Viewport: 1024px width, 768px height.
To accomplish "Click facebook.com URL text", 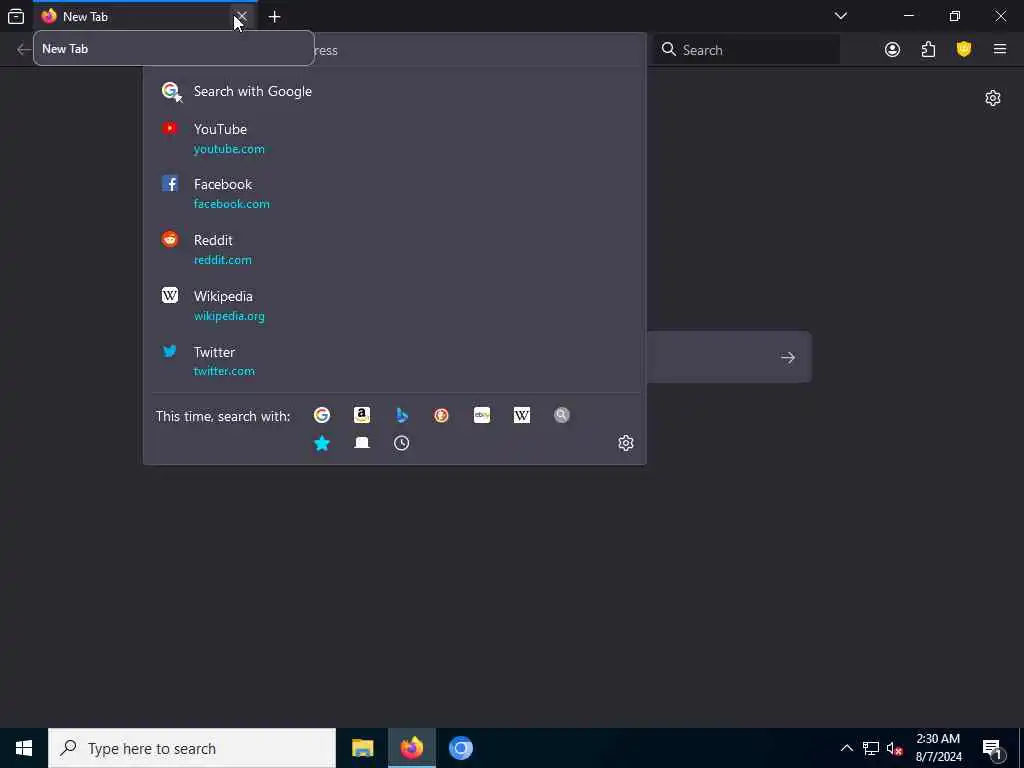I will click(x=232, y=204).
